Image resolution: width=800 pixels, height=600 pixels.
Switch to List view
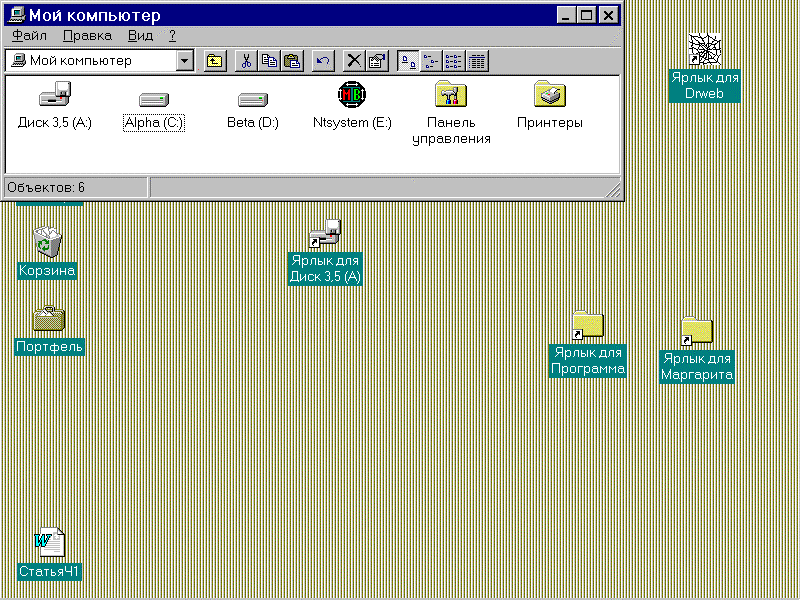pyautogui.click(x=454, y=61)
